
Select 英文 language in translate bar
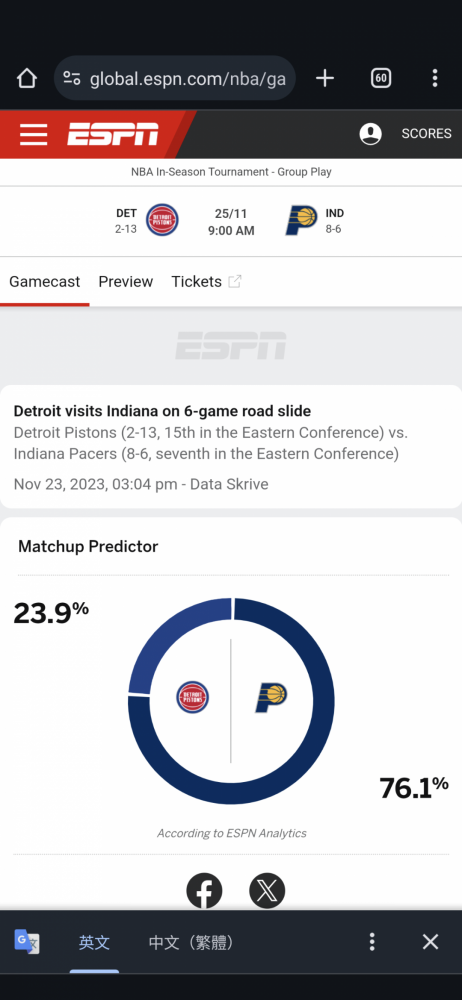94,942
